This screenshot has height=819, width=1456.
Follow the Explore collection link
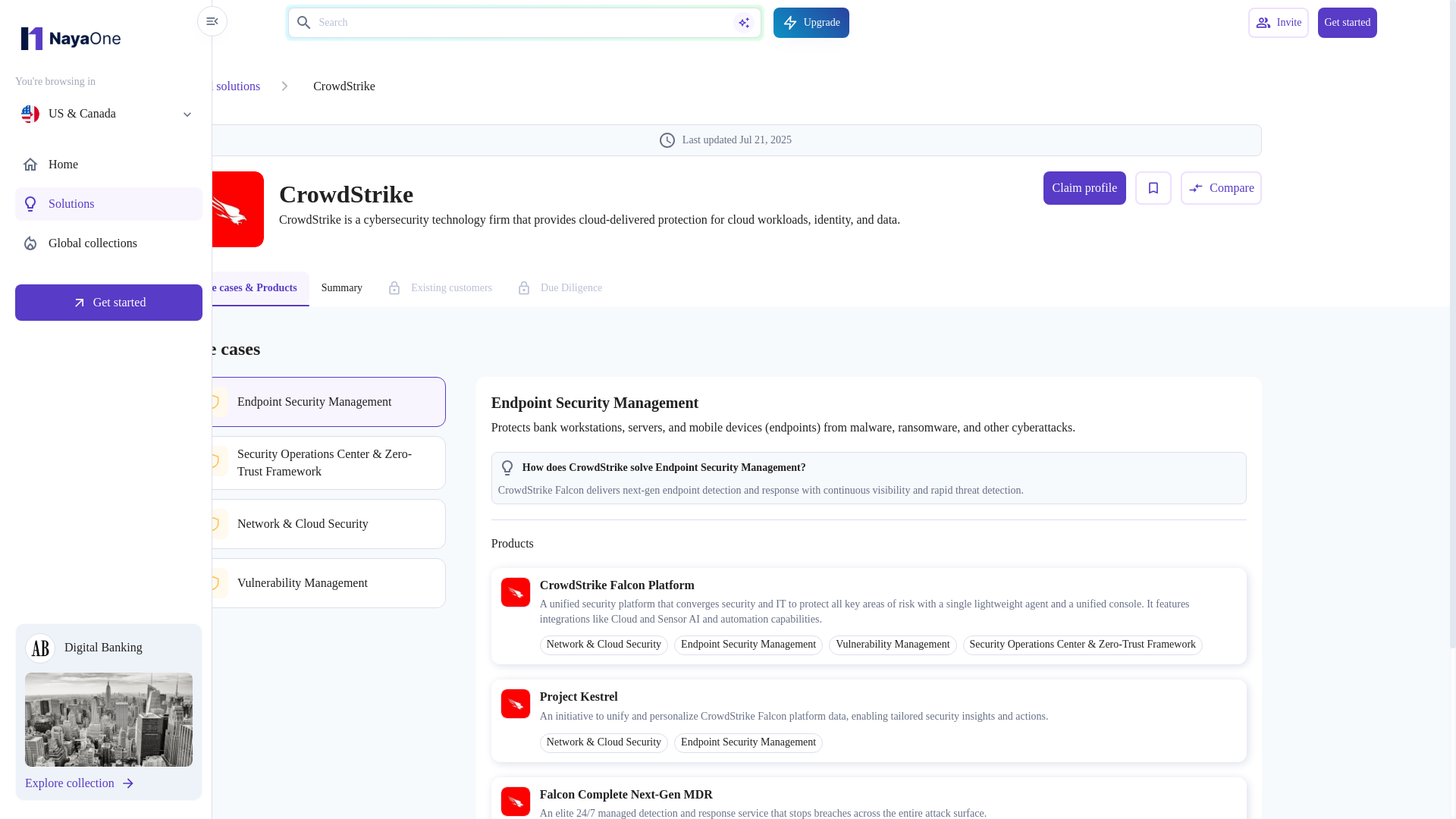point(80,783)
